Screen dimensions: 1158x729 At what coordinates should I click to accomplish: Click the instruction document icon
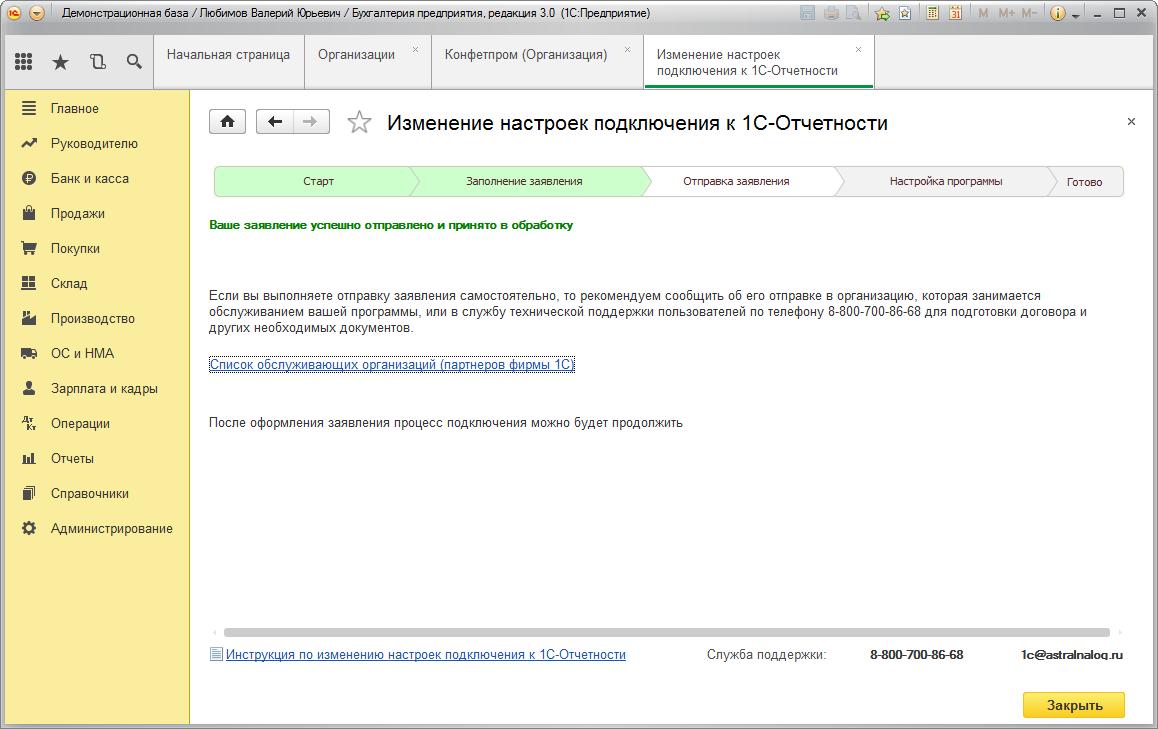click(x=216, y=654)
